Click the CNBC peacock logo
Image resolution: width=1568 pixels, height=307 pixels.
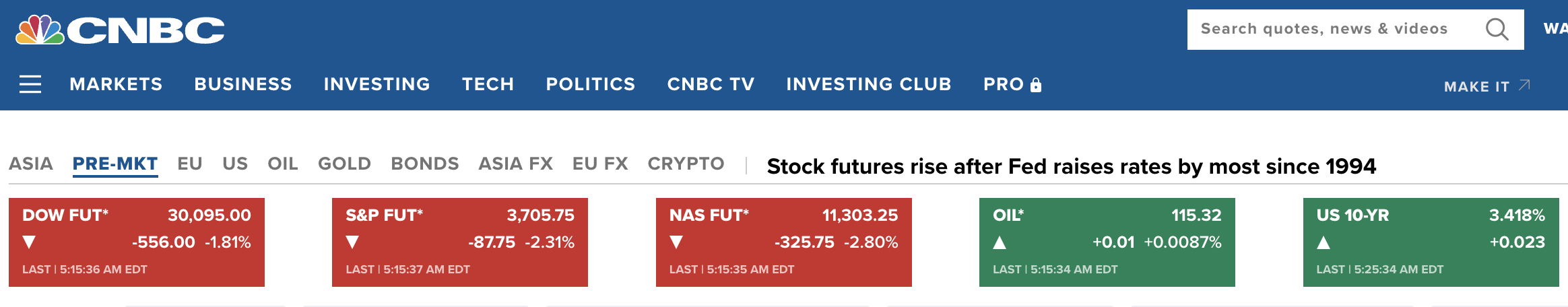[x=40, y=30]
